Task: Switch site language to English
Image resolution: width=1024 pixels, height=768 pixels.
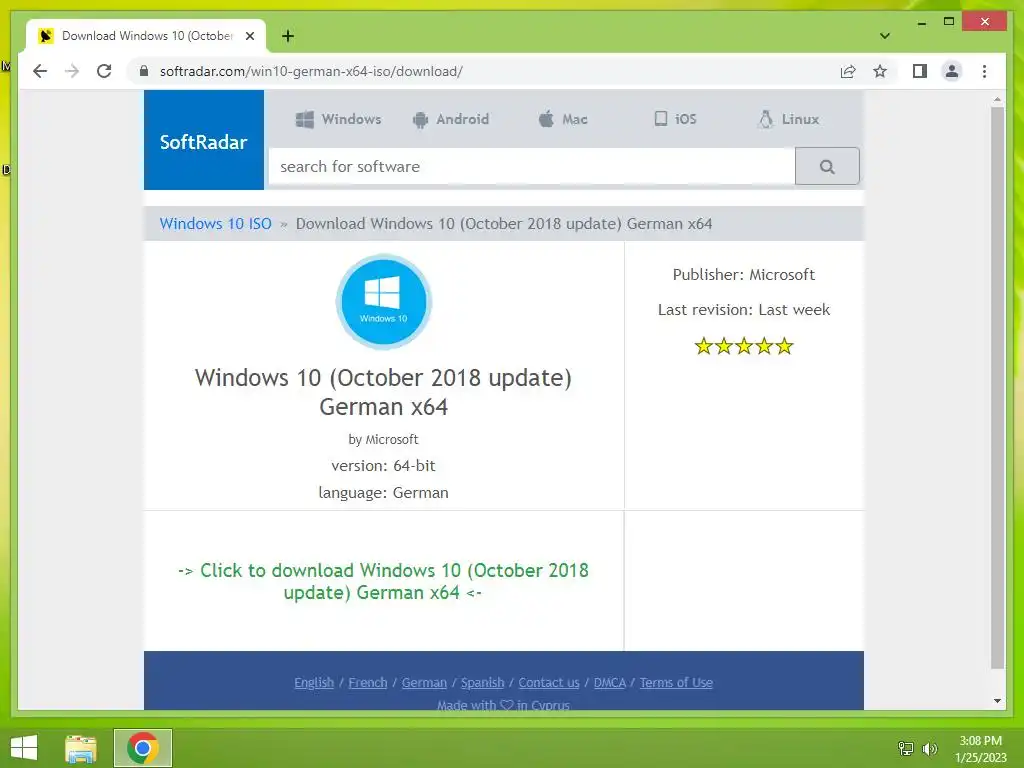Action: 314,682
